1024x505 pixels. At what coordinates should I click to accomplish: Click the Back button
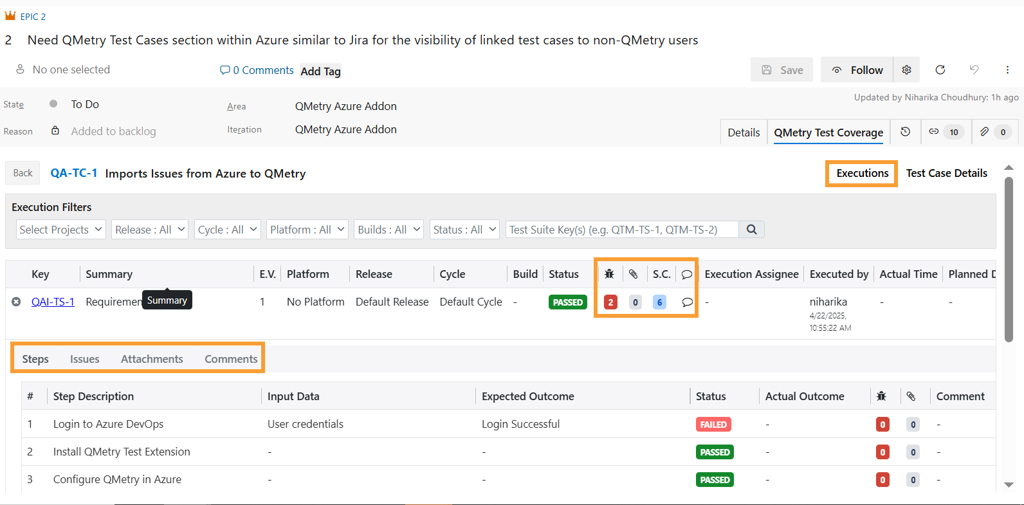coord(23,173)
